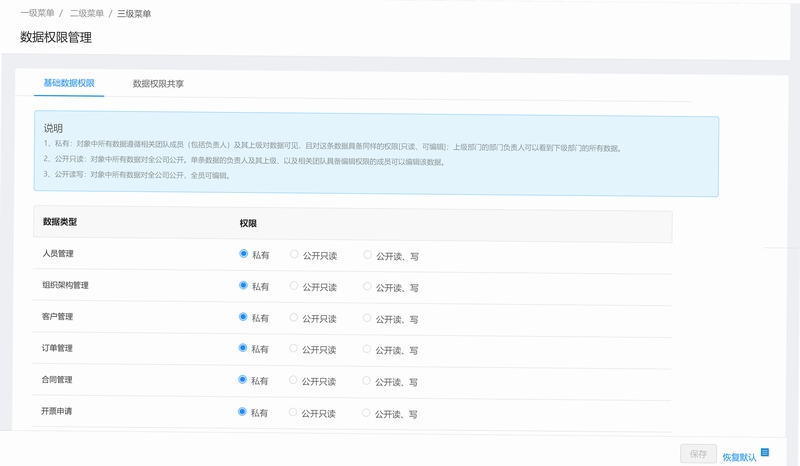This screenshot has height=466, width=800.
Task: Click 恢复默认 link
Action: [739, 457]
